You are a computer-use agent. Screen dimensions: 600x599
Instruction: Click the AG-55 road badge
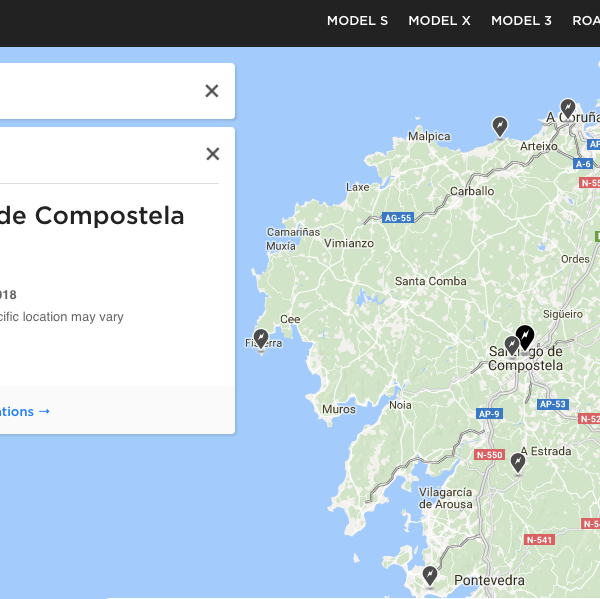point(398,218)
